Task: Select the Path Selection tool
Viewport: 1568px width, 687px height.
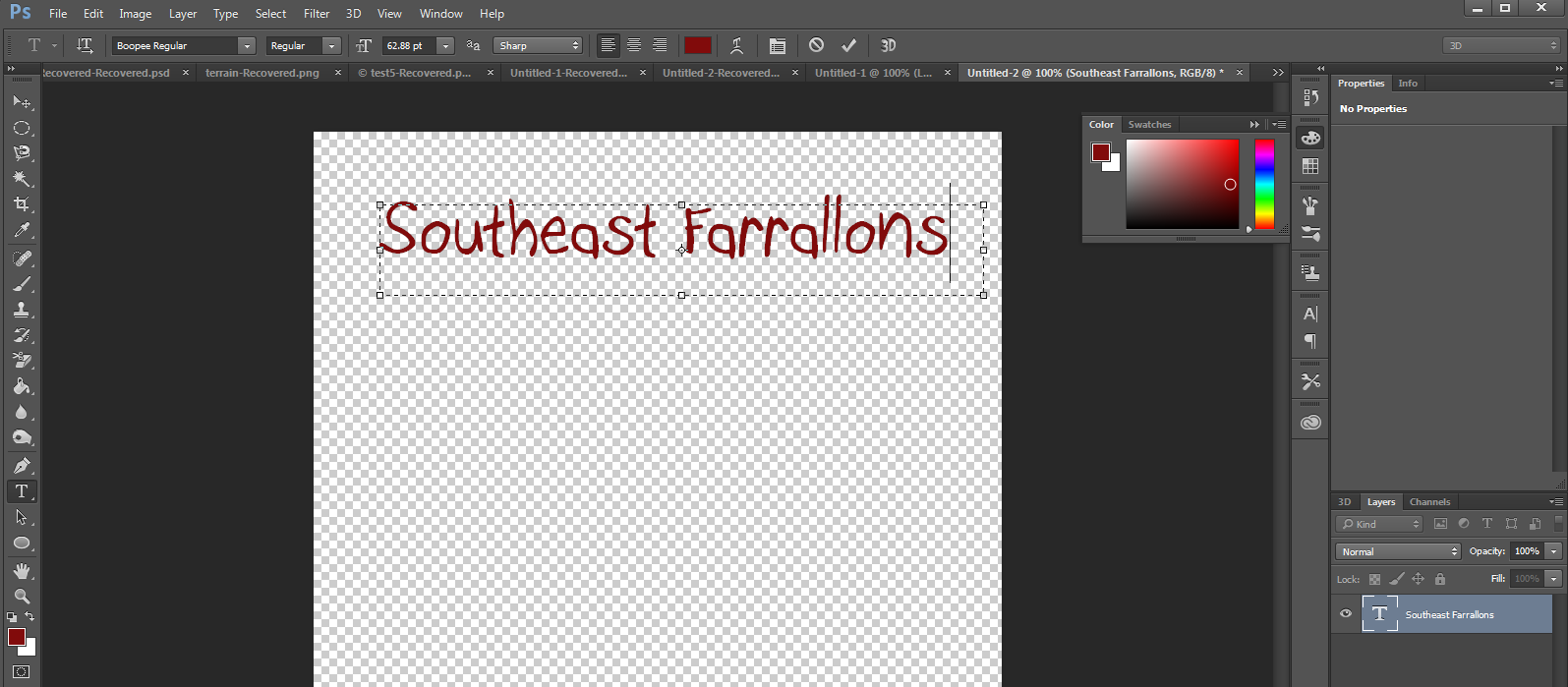Action: click(x=22, y=517)
